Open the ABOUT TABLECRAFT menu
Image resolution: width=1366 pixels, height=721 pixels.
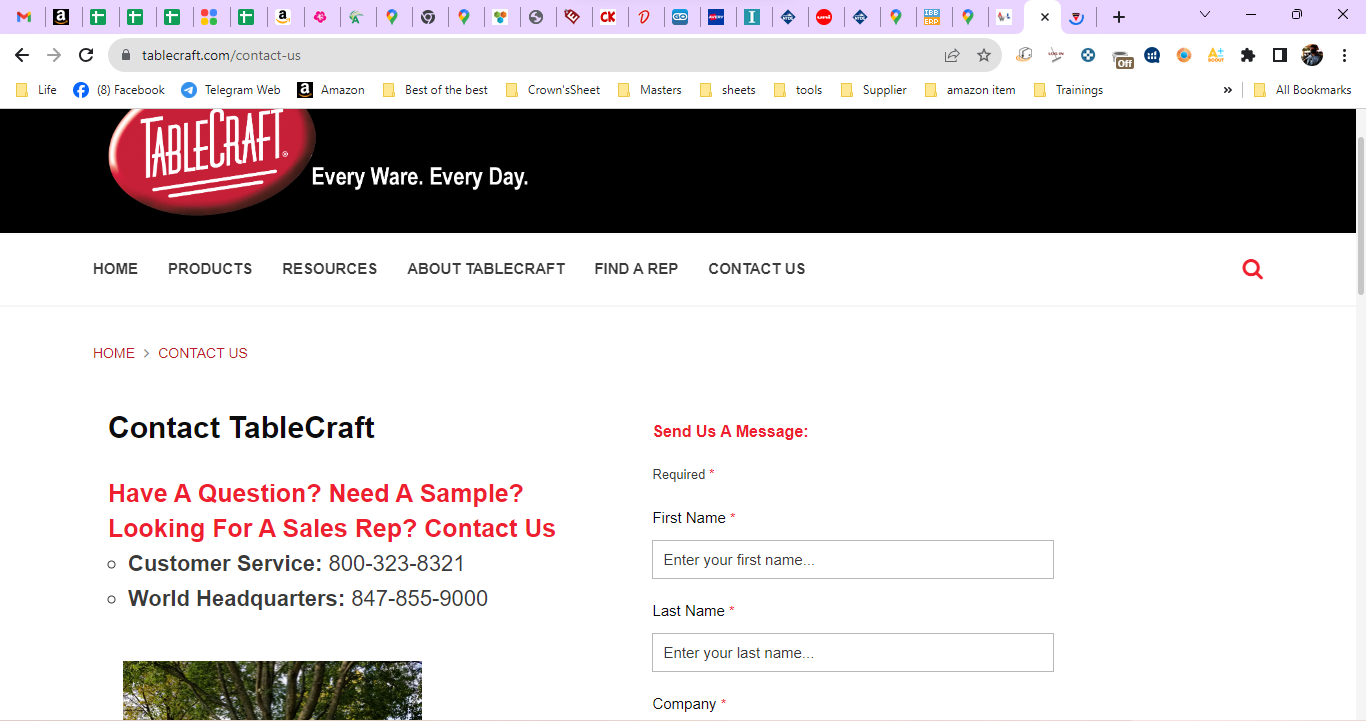(486, 269)
